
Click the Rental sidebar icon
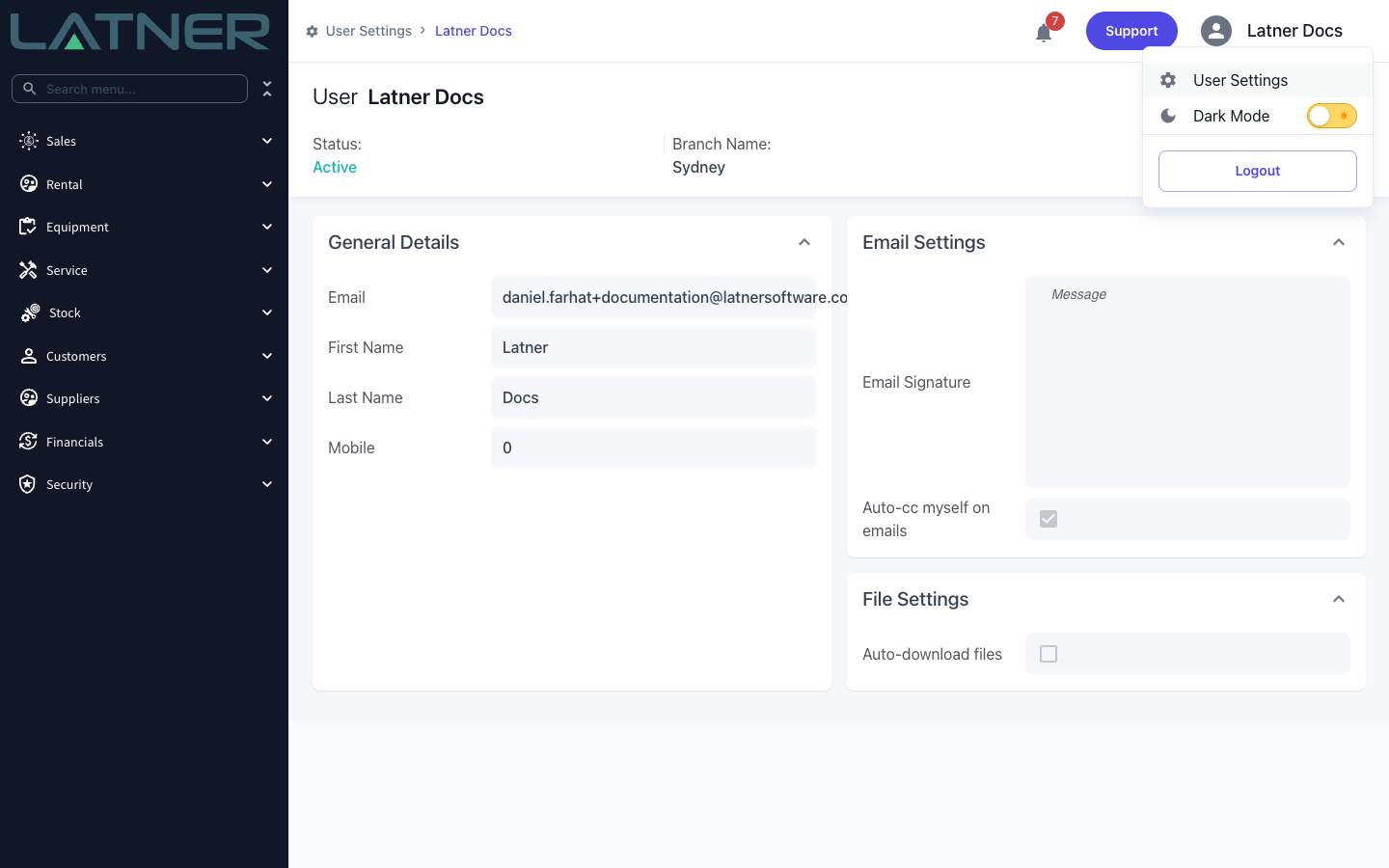coord(29,184)
